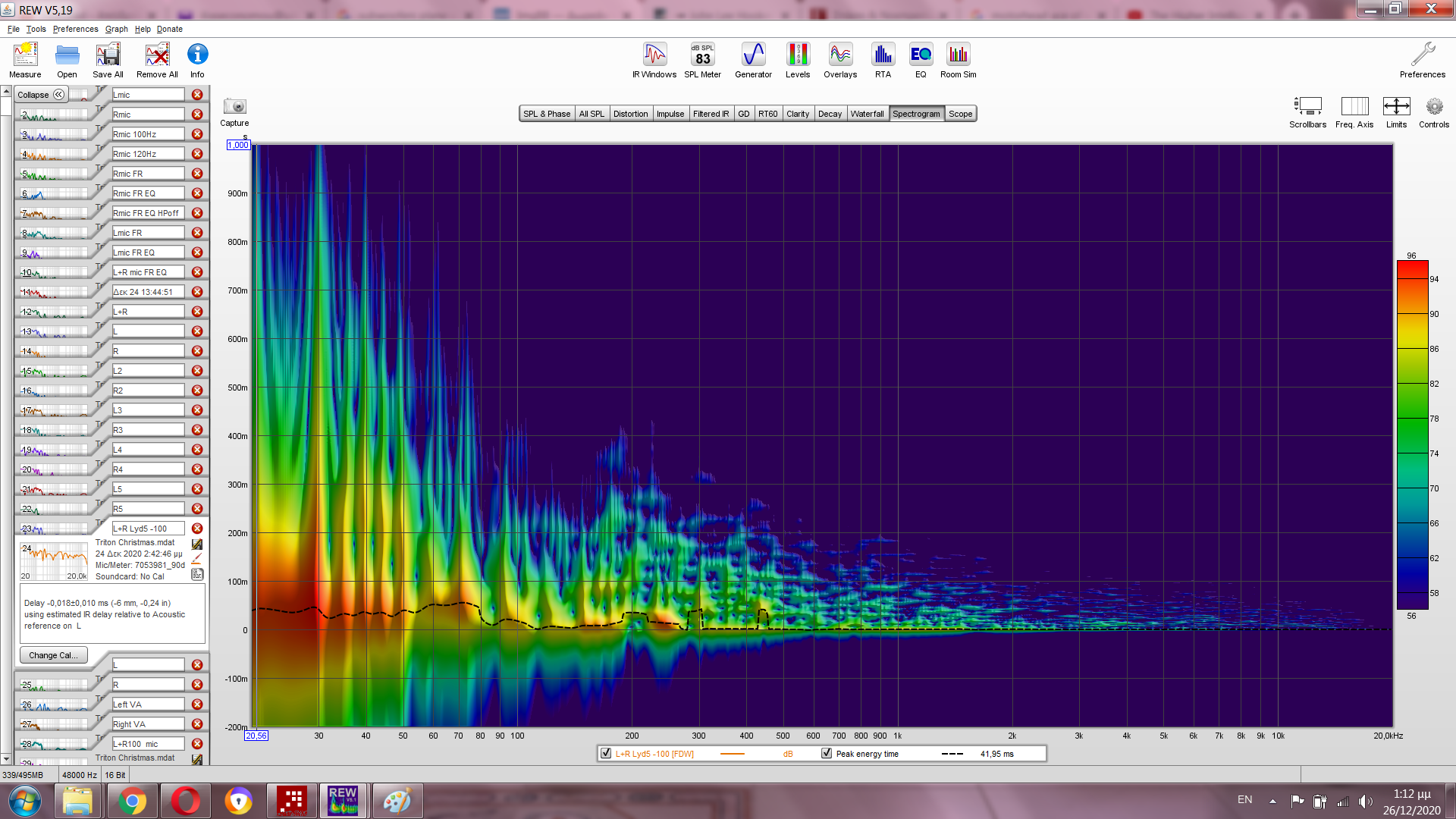This screenshot has width=1456, height=819.
Task: Open the Help menu
Action: (143, 29)
